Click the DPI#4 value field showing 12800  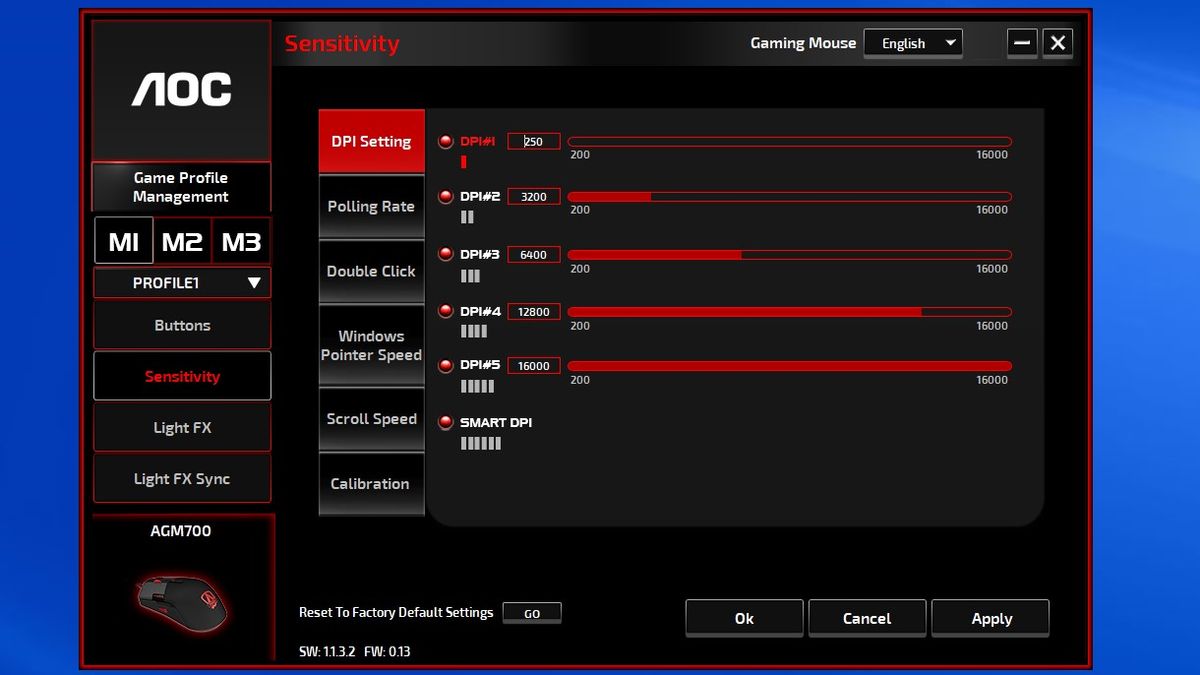coord(534,311)
